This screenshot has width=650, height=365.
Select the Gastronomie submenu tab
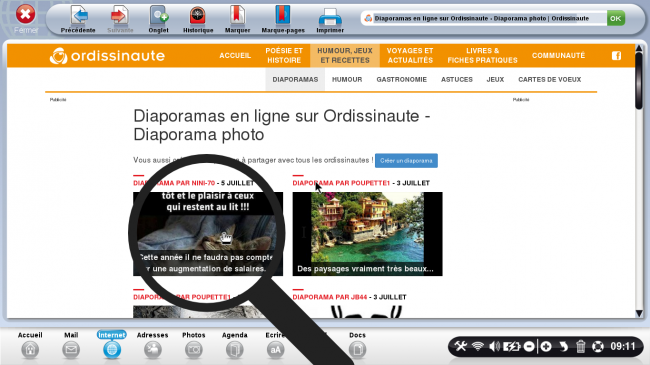pyautogui.click(x=401, y=79)
